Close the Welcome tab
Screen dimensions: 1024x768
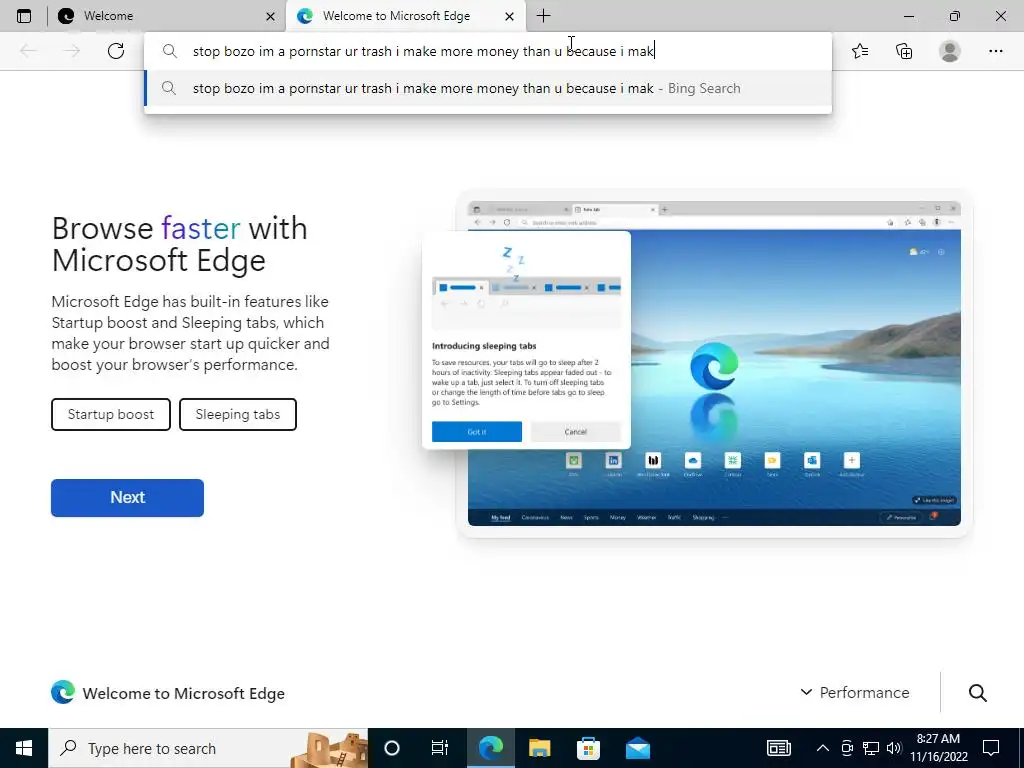(x=270, y=17)
